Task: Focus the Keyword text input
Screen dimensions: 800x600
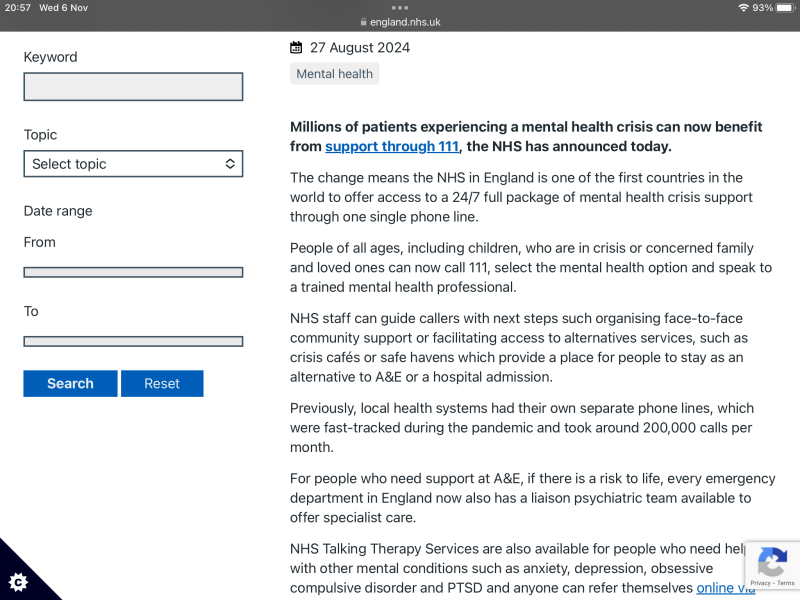Action: click(x=133, y=87)
